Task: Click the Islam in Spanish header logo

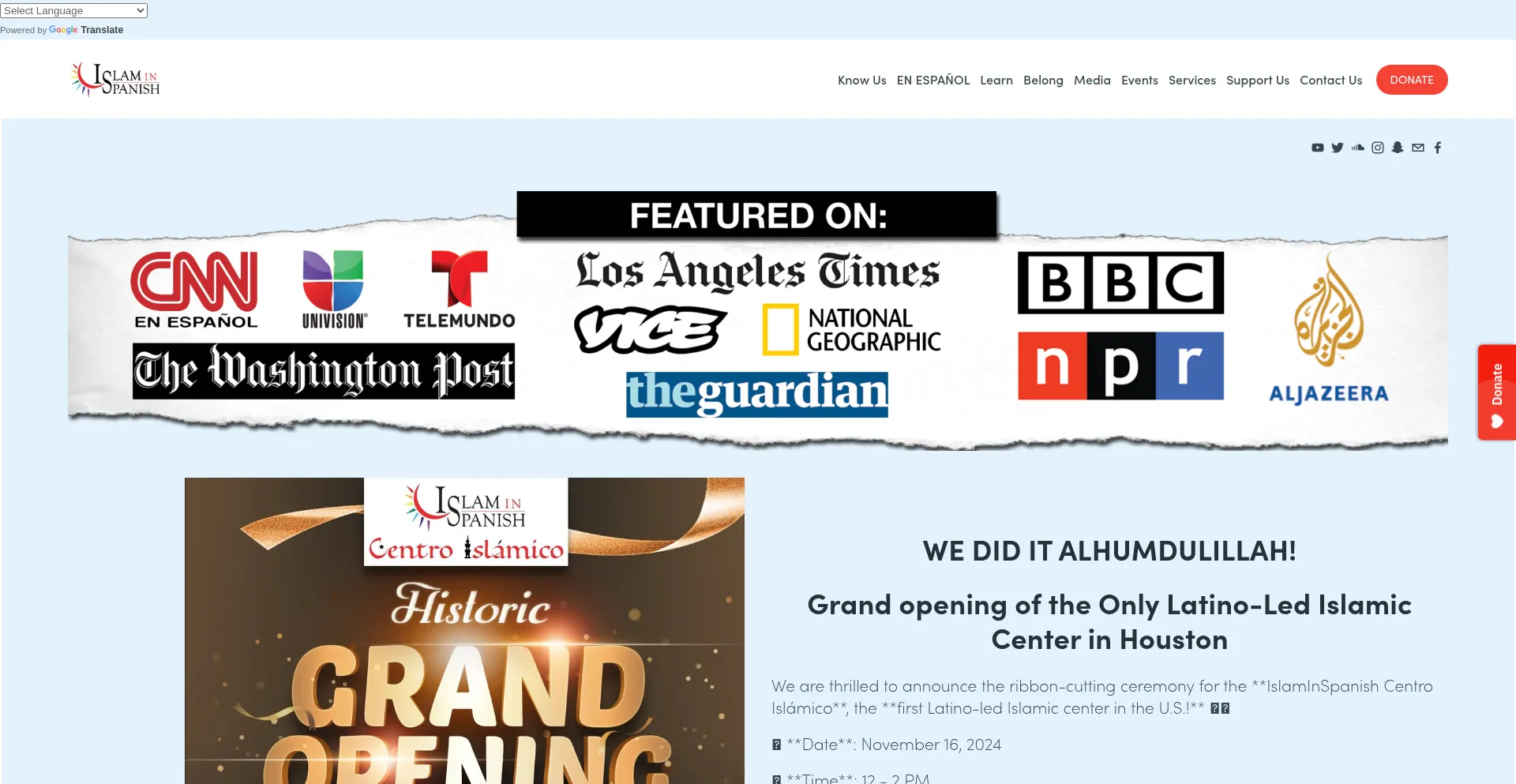Action: (115, 80)
